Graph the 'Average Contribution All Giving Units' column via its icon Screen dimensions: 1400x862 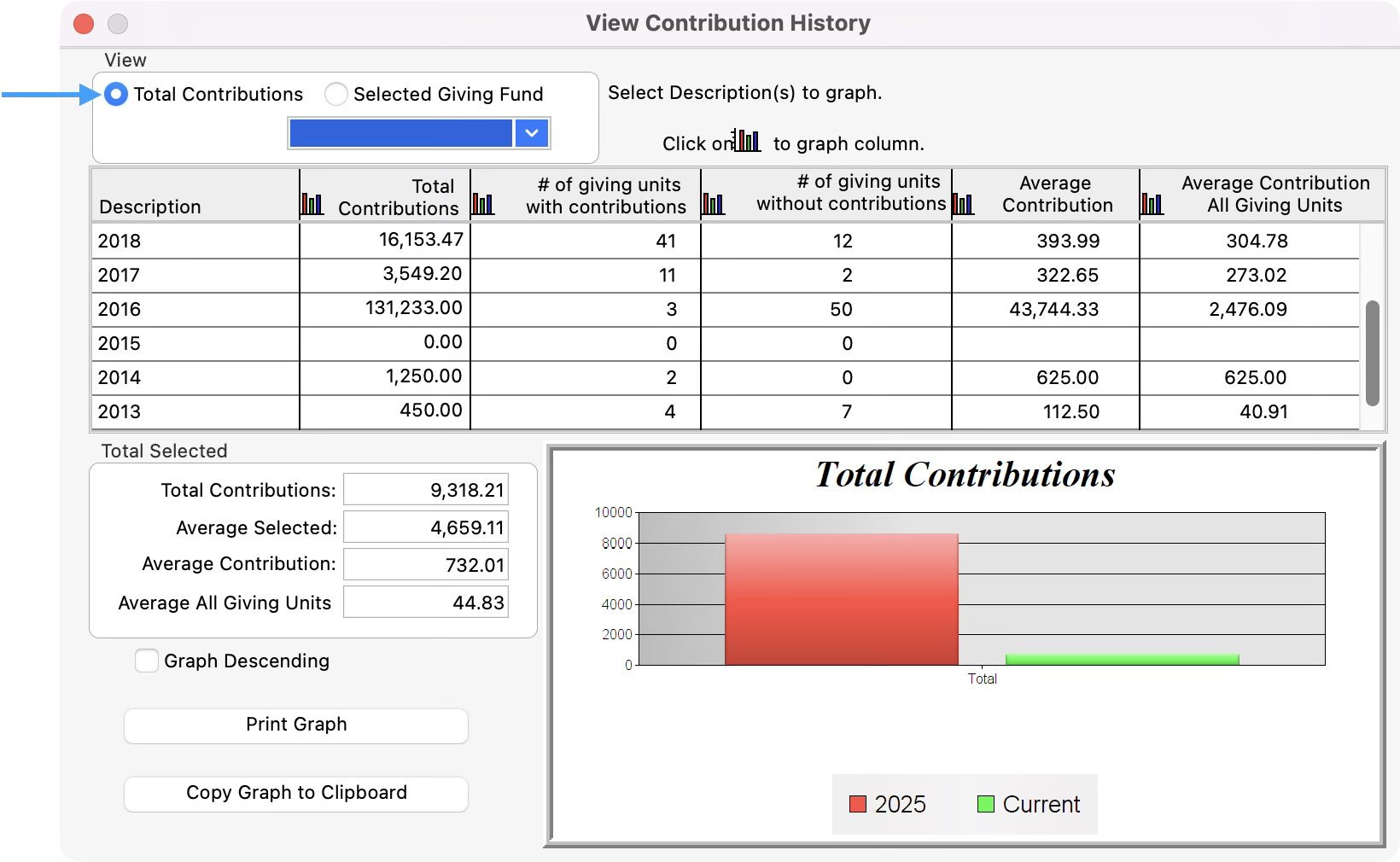pos(1152,204)
